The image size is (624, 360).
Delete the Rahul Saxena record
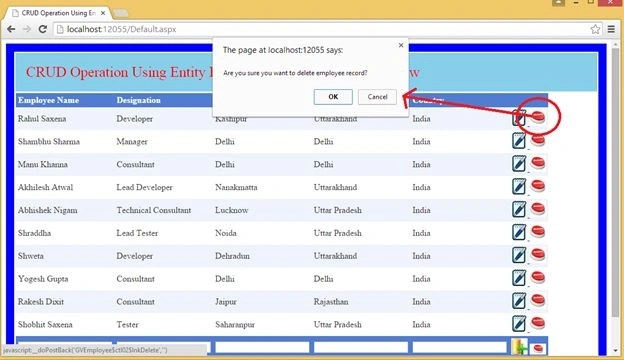(x=538, y=117)
